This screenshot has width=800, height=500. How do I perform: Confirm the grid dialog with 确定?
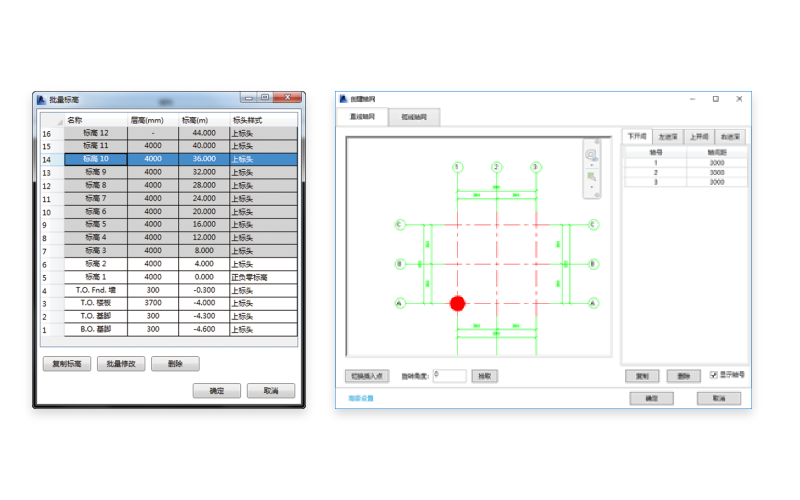652,398
